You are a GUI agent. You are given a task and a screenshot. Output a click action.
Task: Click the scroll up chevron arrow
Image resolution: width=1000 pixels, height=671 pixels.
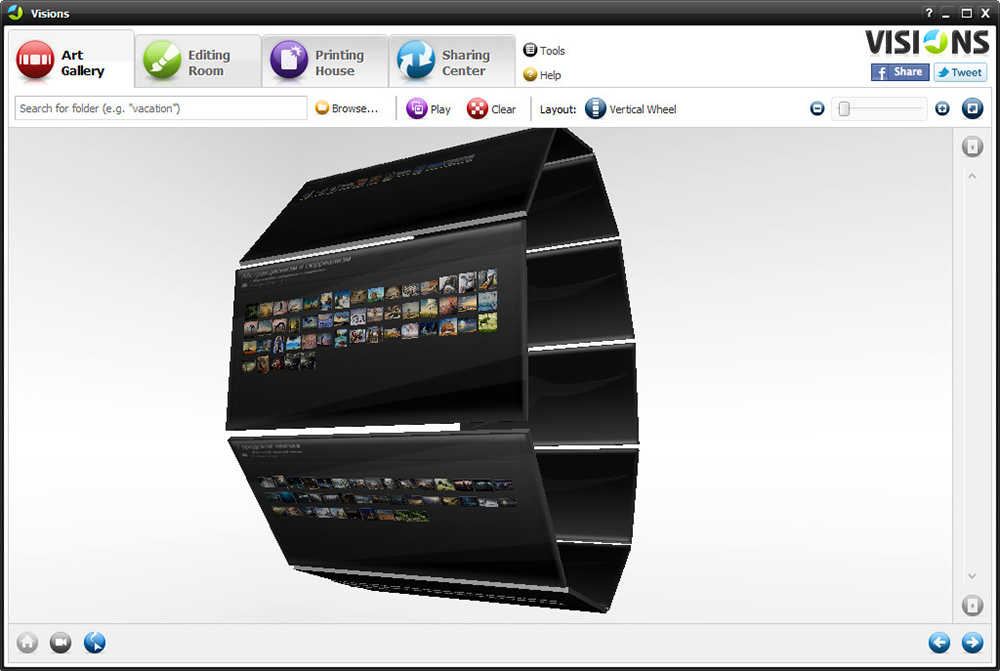972,176
